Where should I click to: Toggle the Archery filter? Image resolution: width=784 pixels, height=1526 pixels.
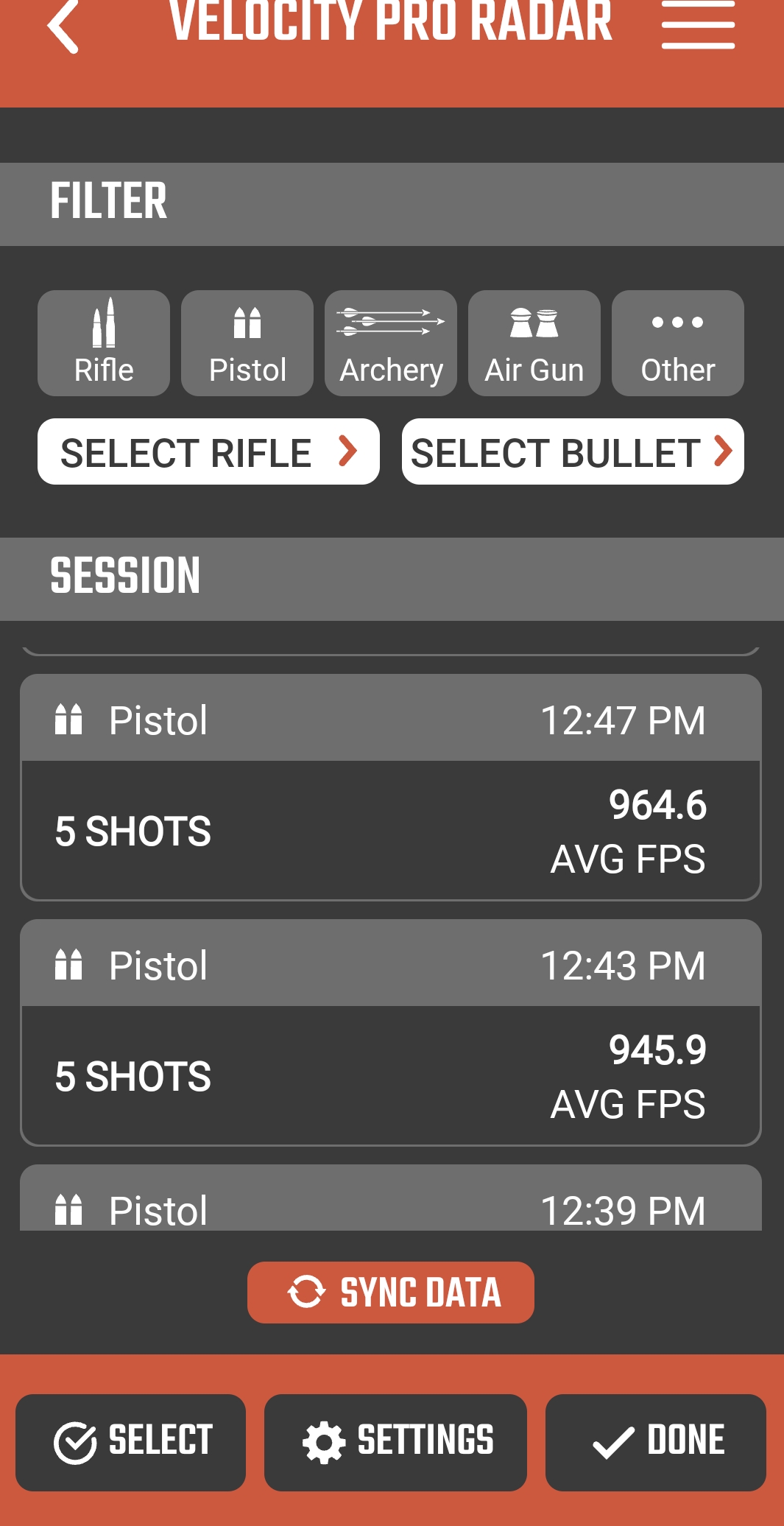click(391, 343)
